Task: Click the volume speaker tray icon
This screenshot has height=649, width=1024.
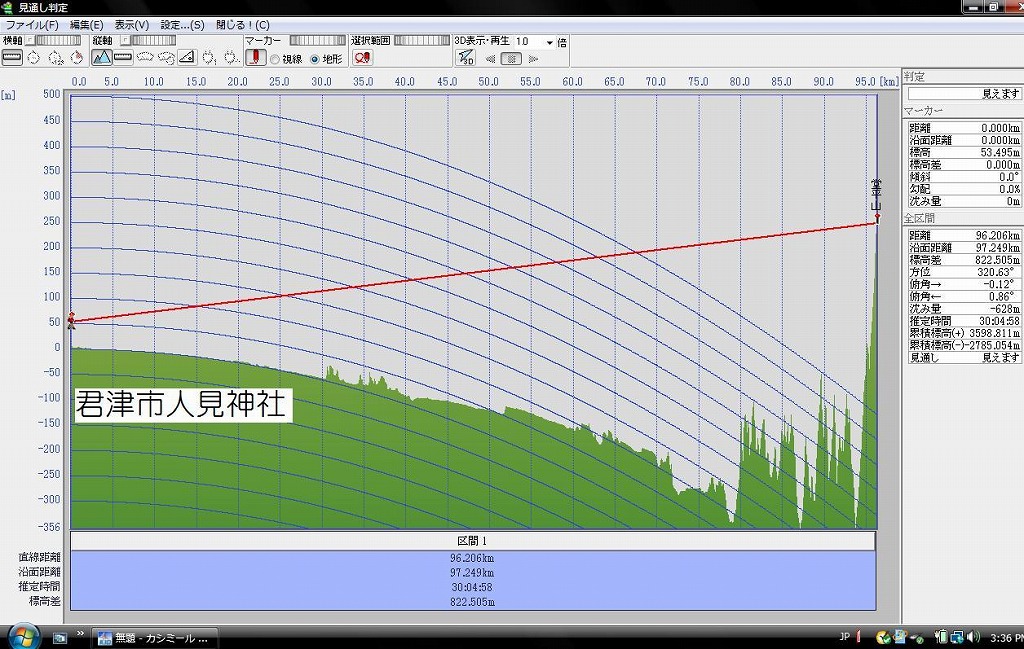Action: tap(974, 637)
